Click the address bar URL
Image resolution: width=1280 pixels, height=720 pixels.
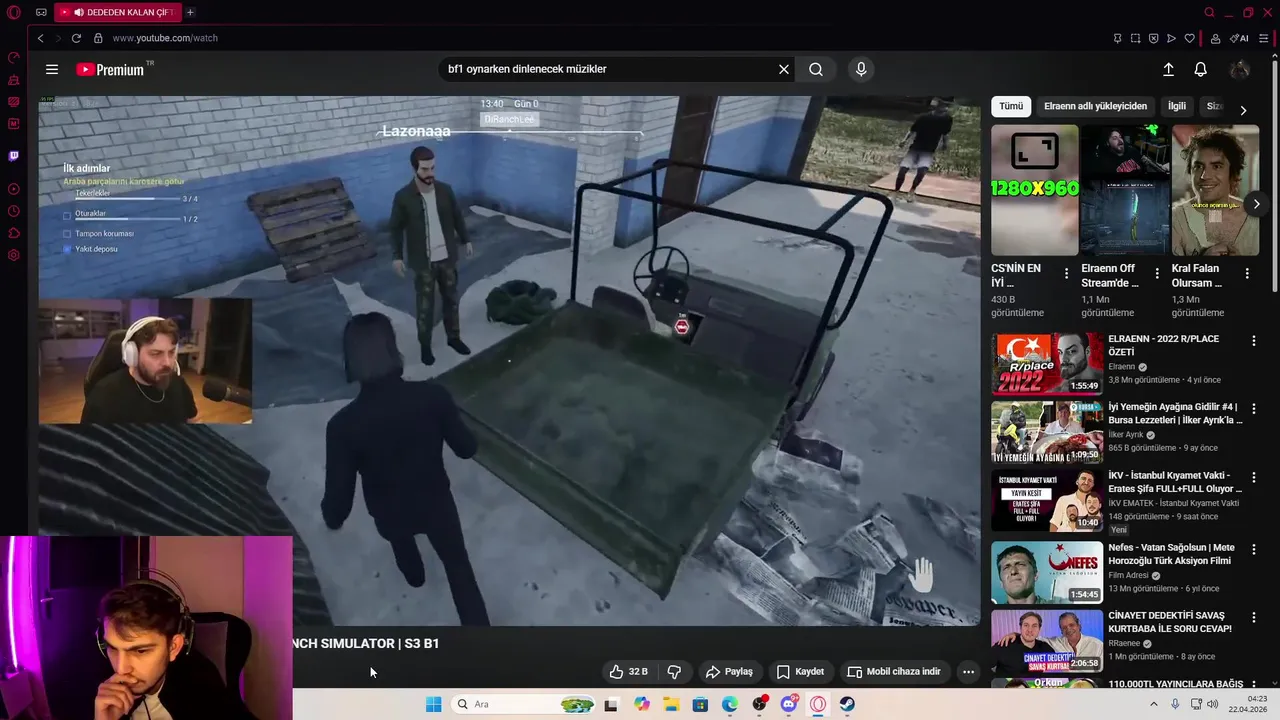165,38
